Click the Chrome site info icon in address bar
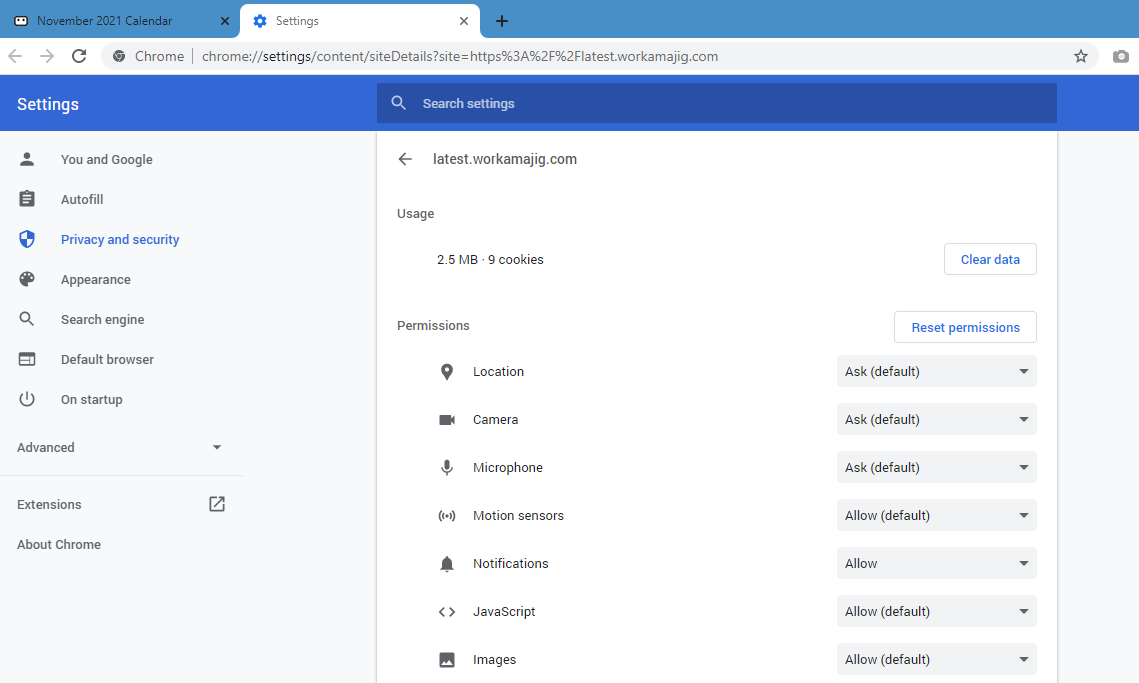 click(119, 56)
